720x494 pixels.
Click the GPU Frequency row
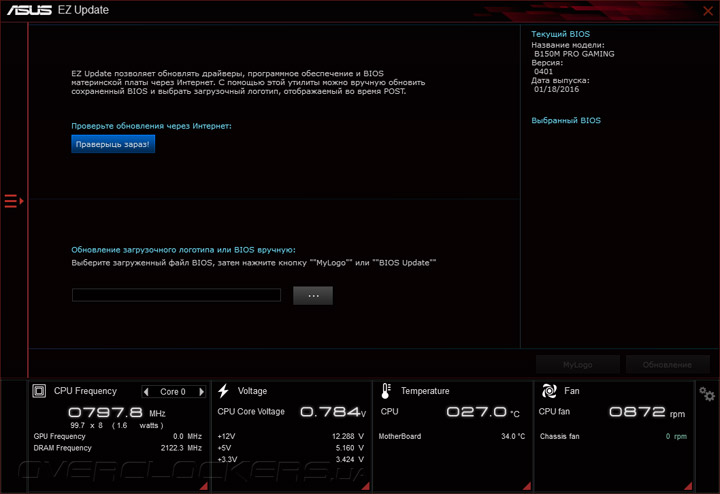[x=118, y=436]
